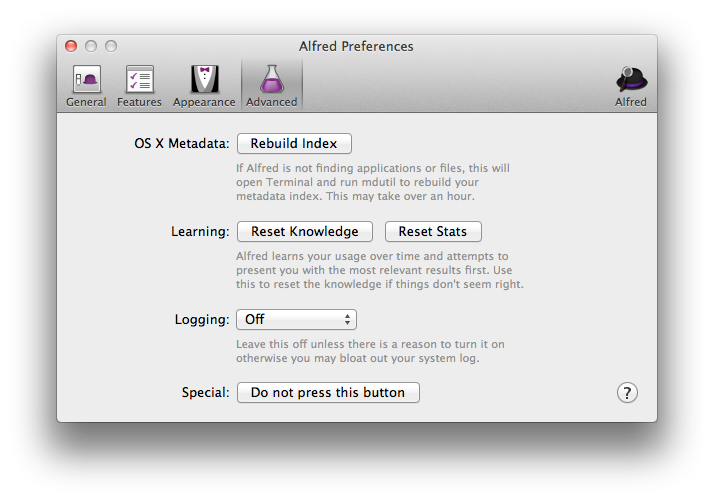The image size is (714, 501).
Task: Click the 'Learning:' label
Action: click(x=200, y=232)
